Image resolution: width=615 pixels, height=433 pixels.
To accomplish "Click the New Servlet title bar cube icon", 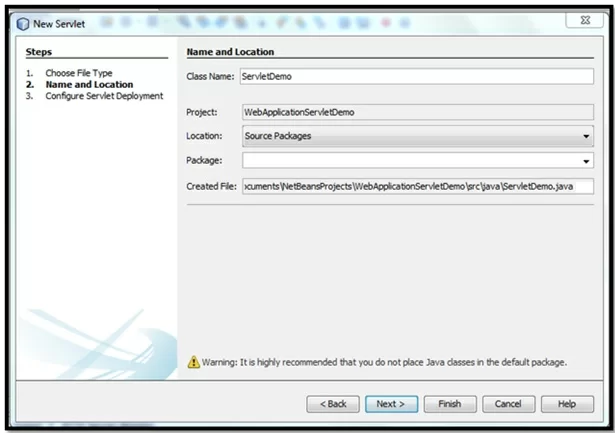I will tap(23, 24).
